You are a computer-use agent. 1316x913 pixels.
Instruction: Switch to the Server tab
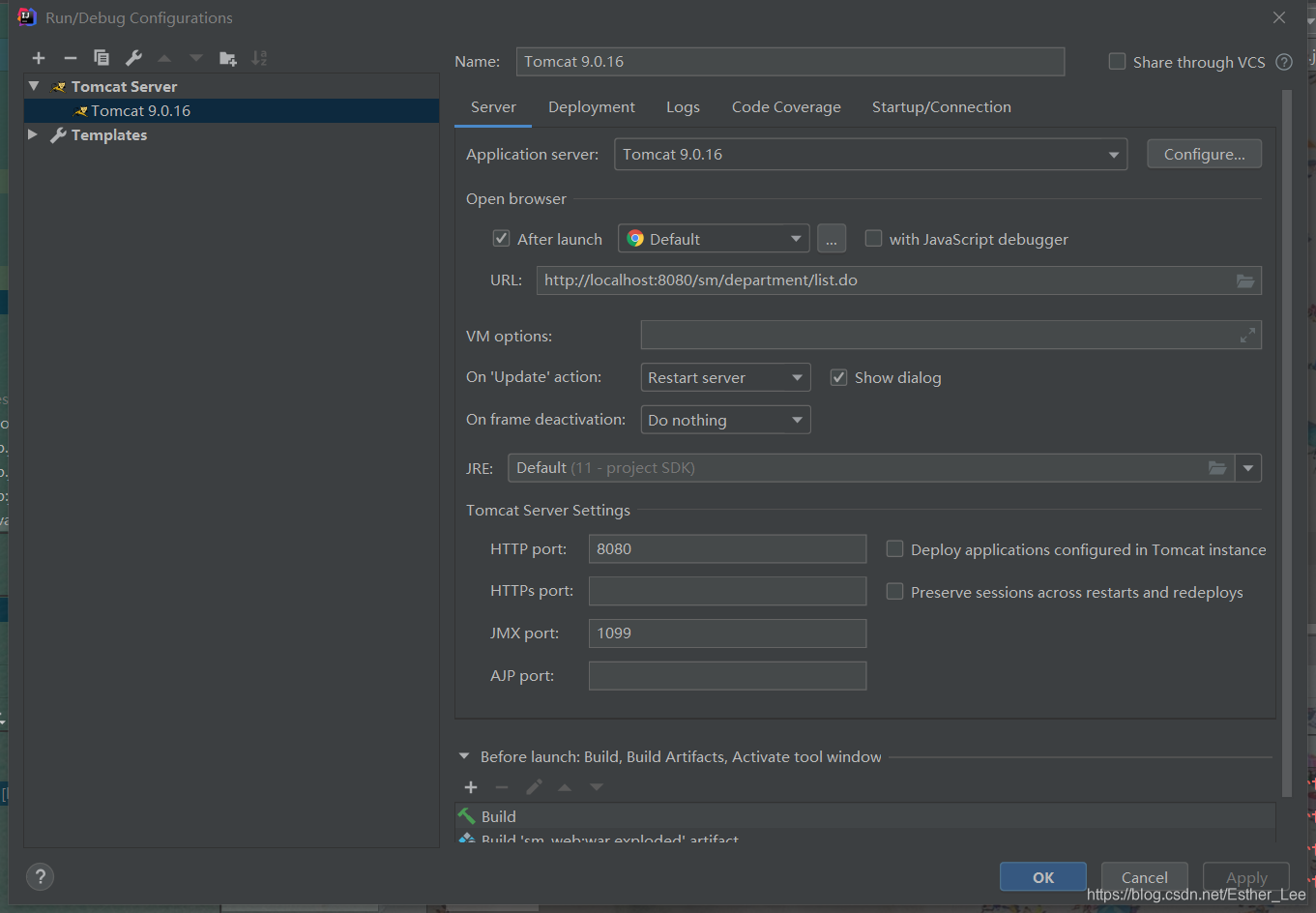pyautogui.click(x=493, y=107)
